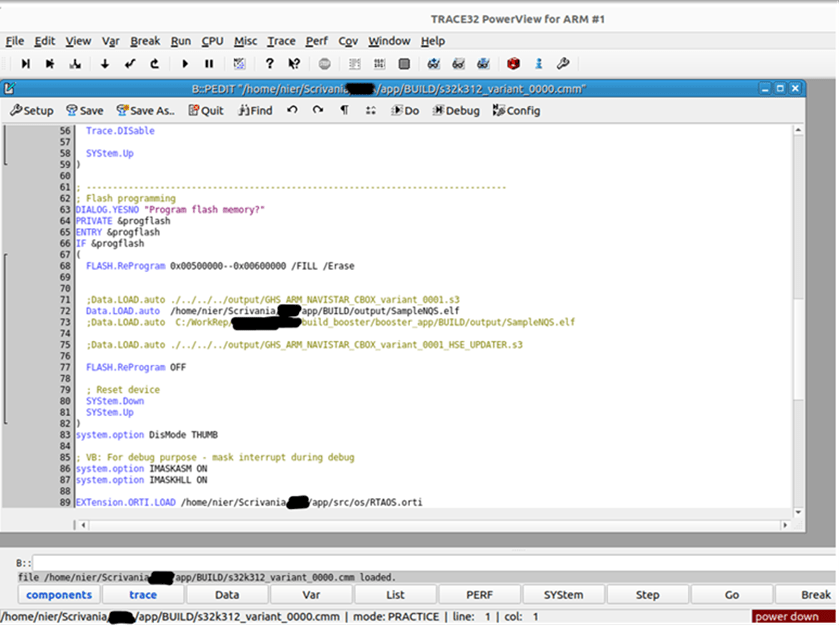Open the Trace menu

point(281,41)
